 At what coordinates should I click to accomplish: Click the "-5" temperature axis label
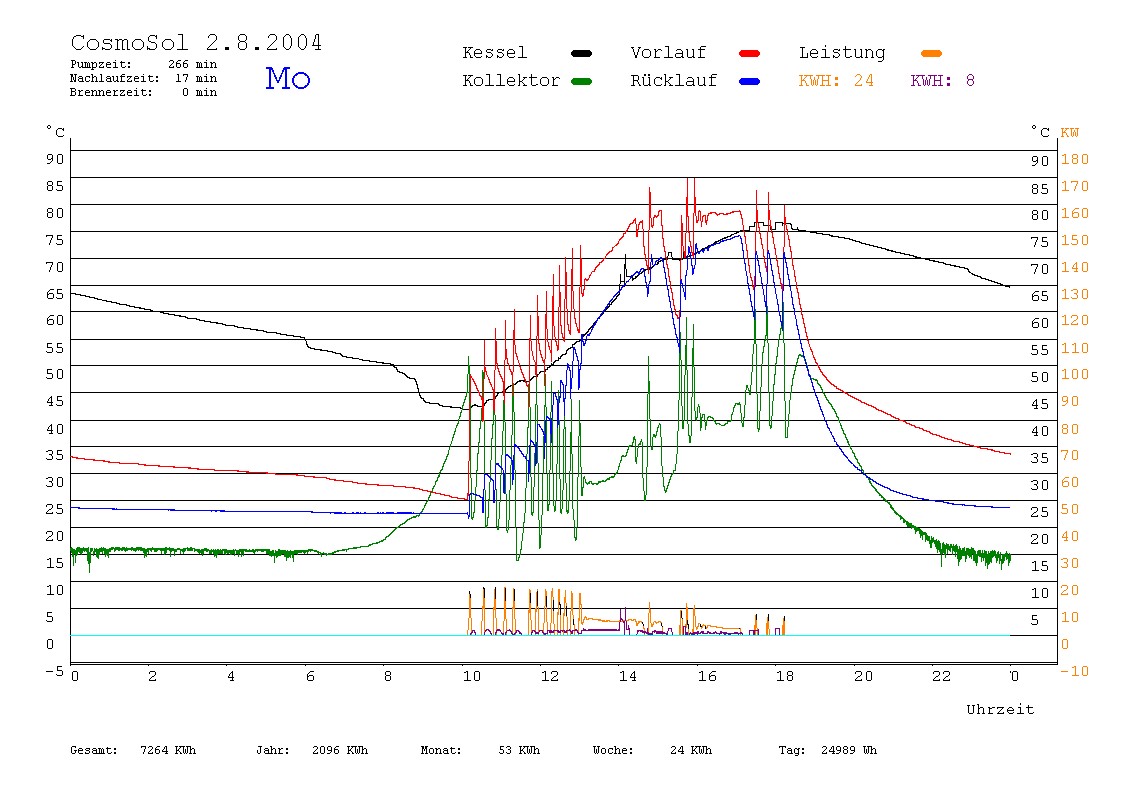[x=54, y=671]
